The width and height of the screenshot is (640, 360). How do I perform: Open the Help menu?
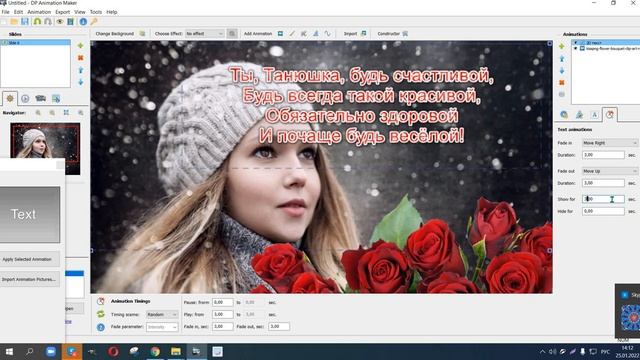click(111, 12)
